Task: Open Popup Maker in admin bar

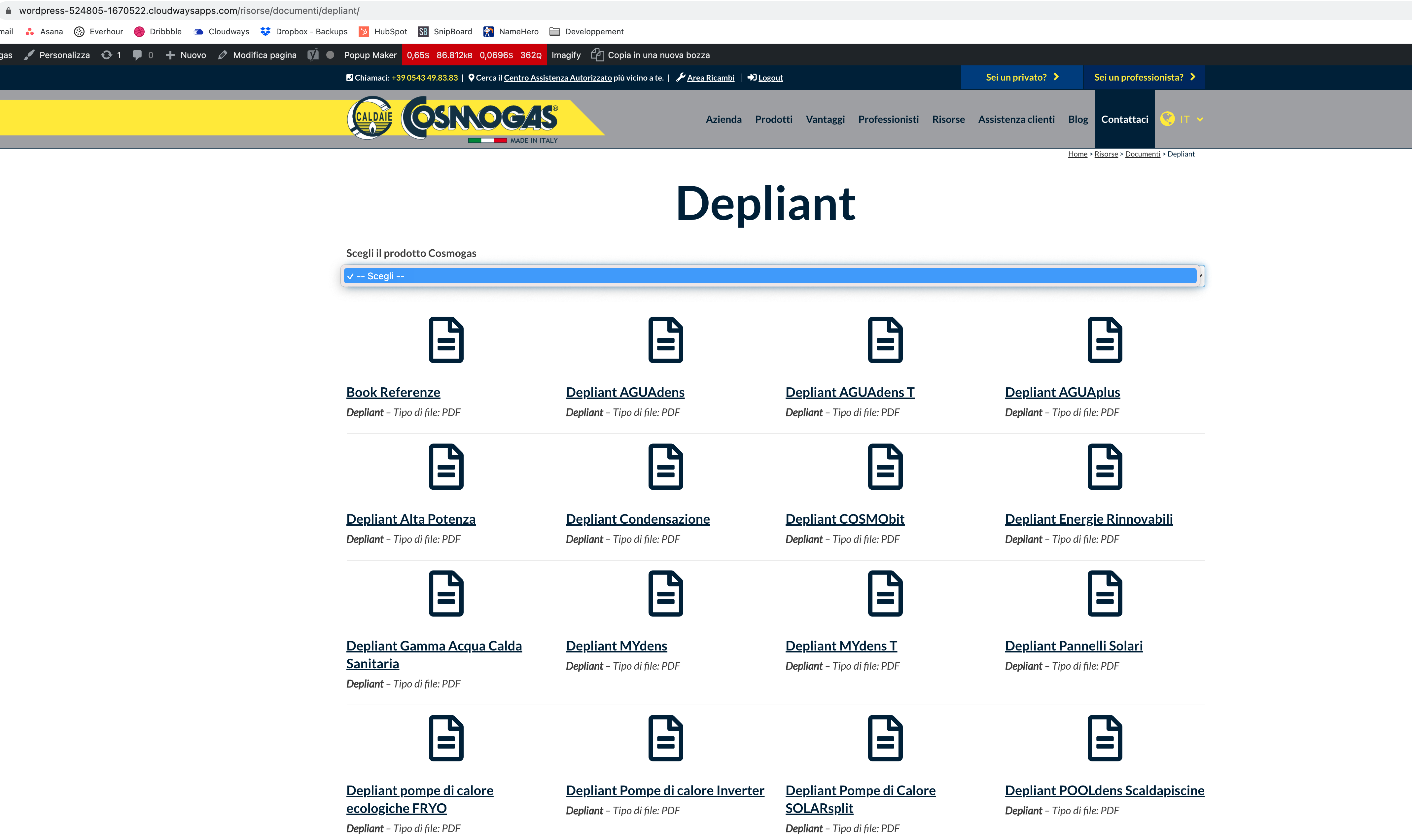Action: coord(370,55)
